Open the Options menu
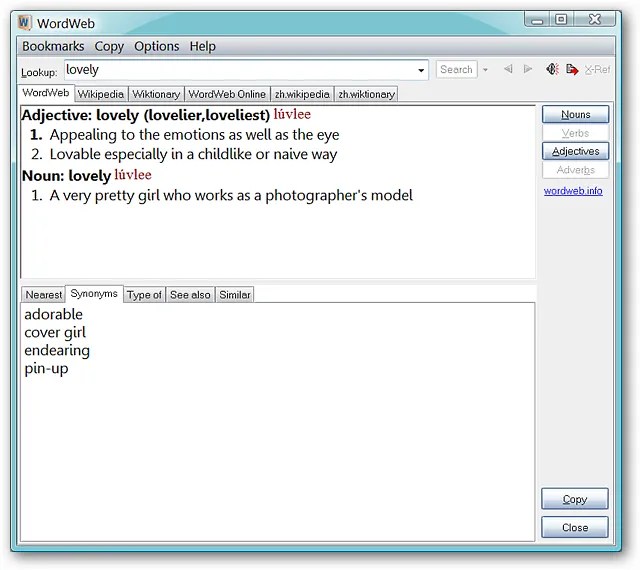The height and width of the screenshot is (570, 640). point(157,46)
